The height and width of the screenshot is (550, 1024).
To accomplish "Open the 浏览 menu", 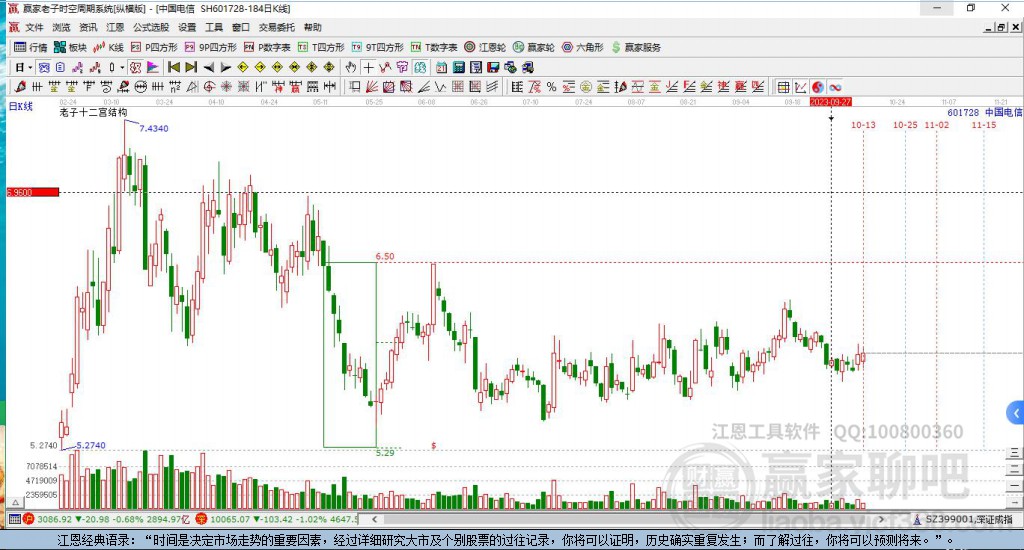I will click(x=61, y=27).
